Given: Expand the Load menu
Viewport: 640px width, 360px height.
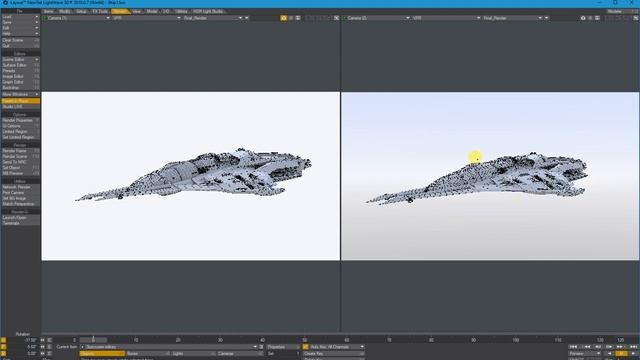Looking at the screenshot, I should (20, 17).
